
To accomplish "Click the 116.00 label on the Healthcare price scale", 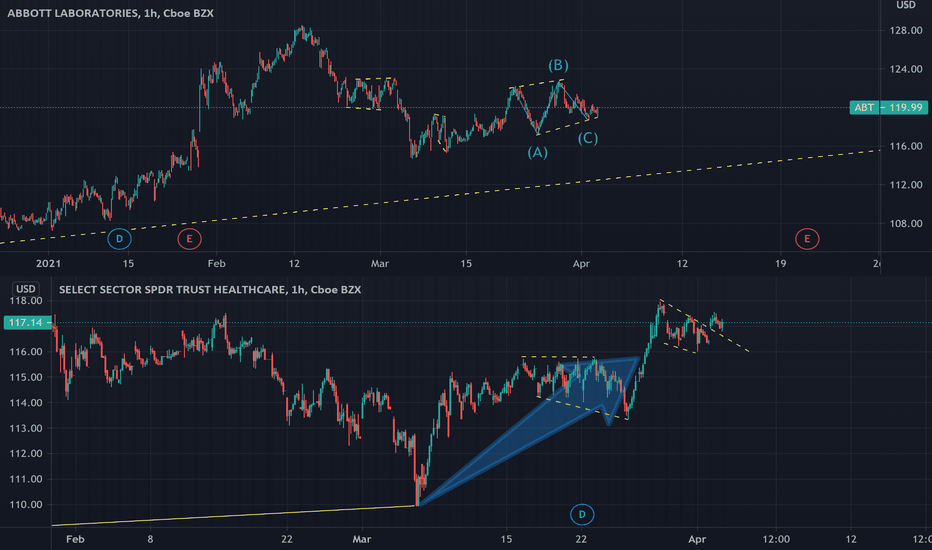I will [26, 351].
